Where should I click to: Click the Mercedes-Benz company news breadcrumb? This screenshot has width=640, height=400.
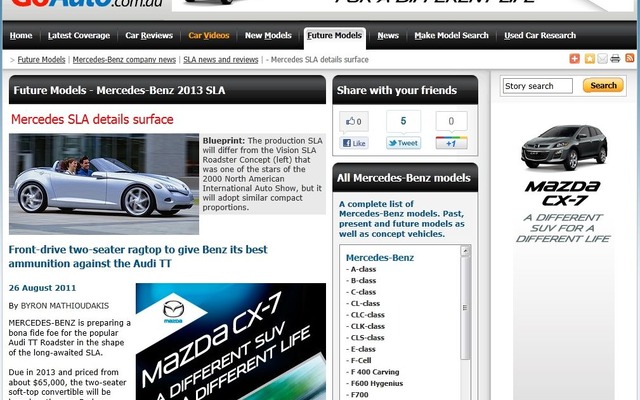(x=124, y=60)
